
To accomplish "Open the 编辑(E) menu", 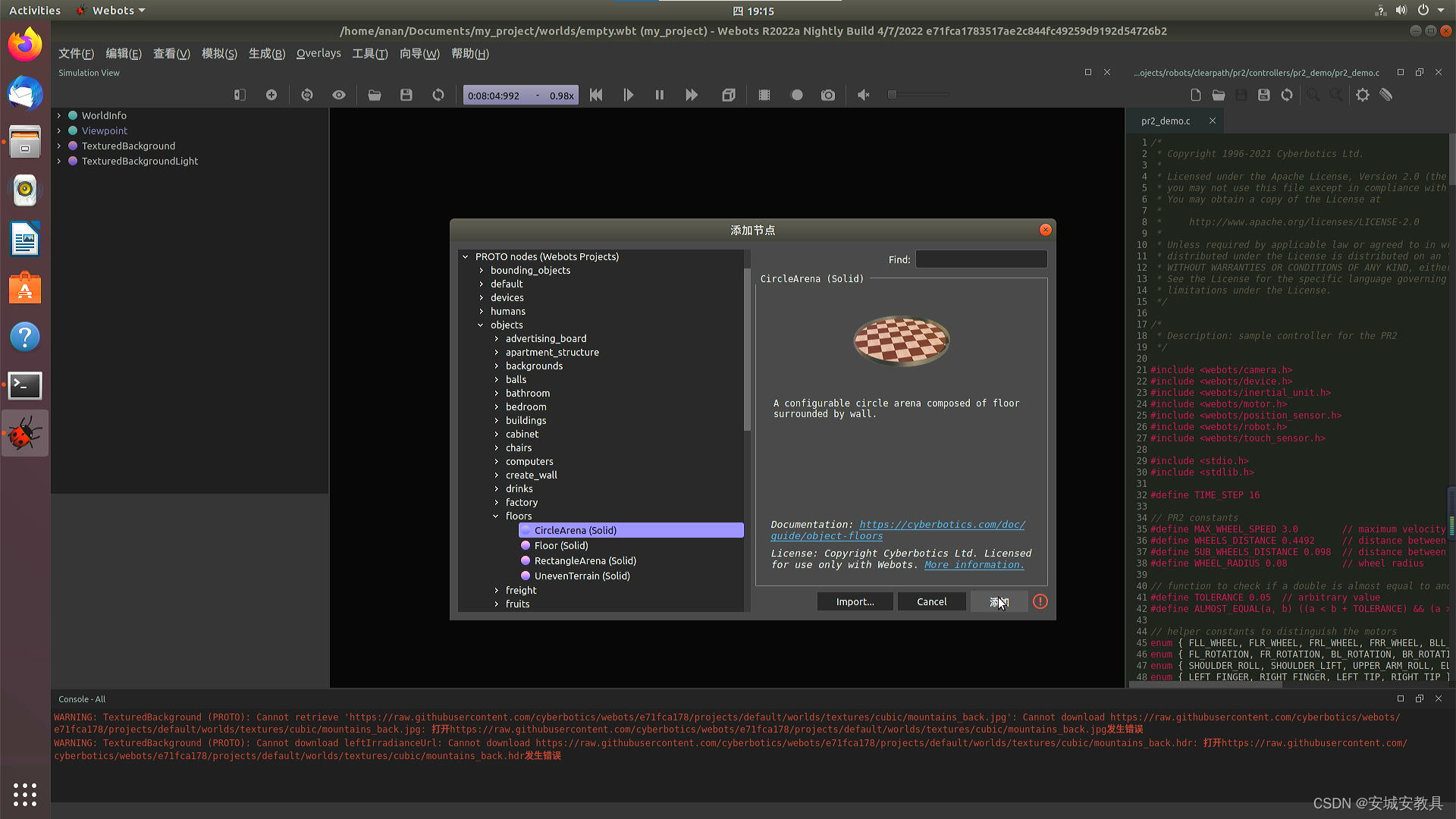I will tap(124, 53).
